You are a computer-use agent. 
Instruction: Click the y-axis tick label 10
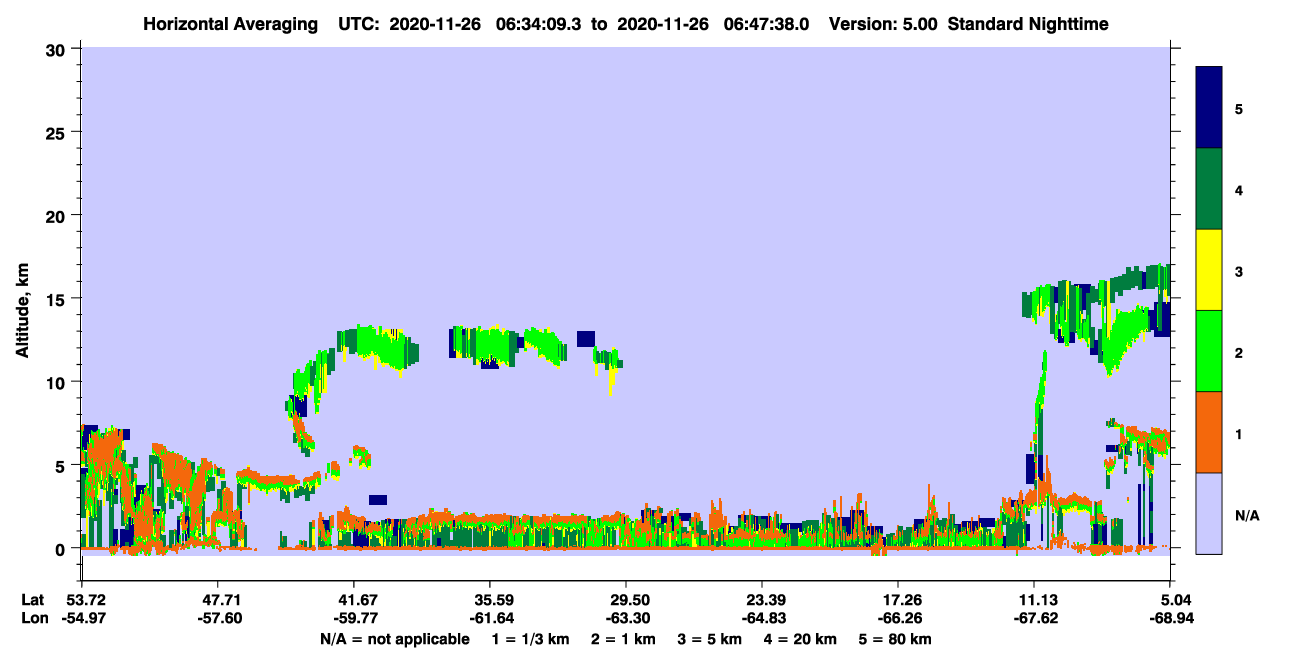click(58, 382)
